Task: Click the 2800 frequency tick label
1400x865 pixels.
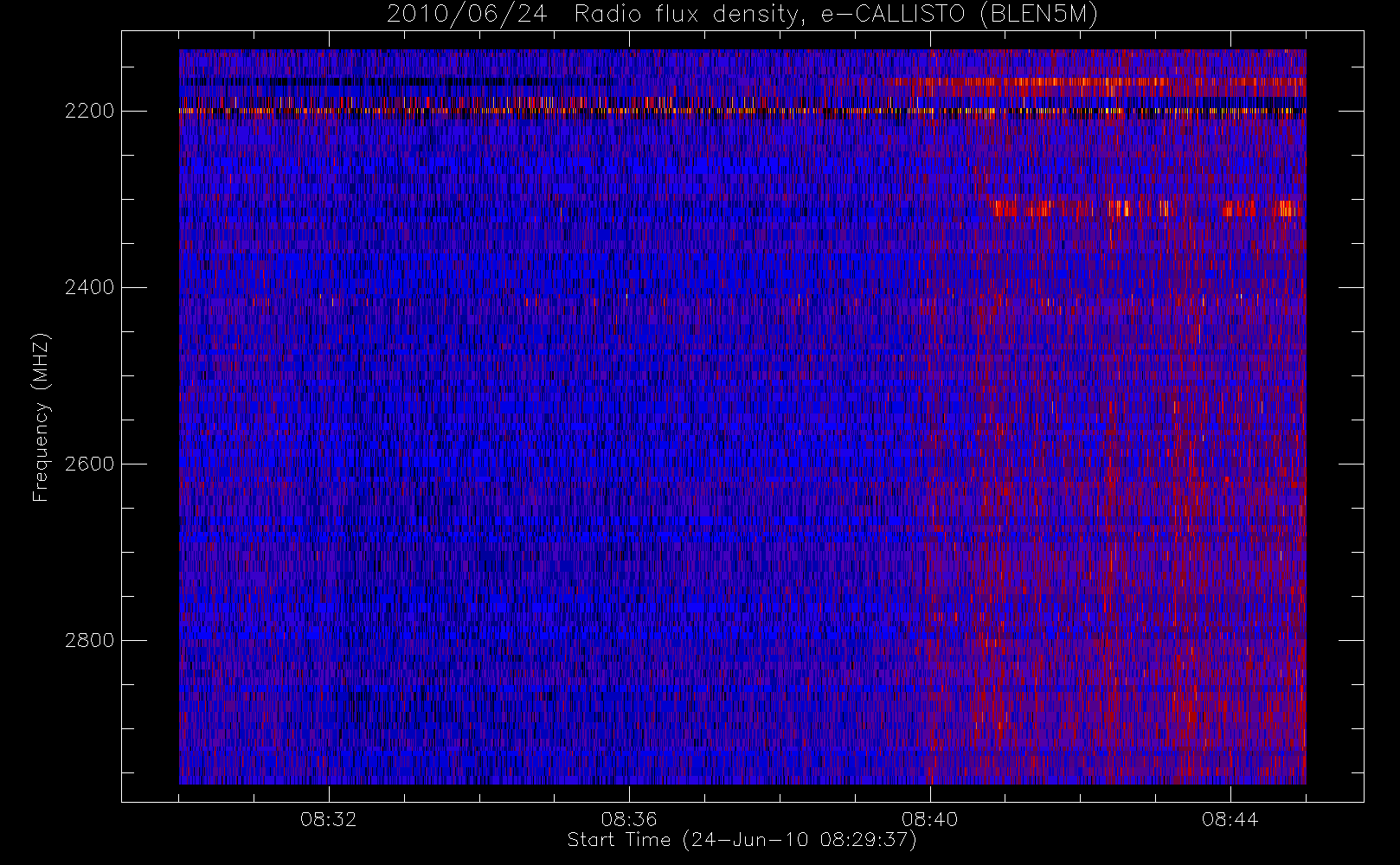Action: [89, 640]
